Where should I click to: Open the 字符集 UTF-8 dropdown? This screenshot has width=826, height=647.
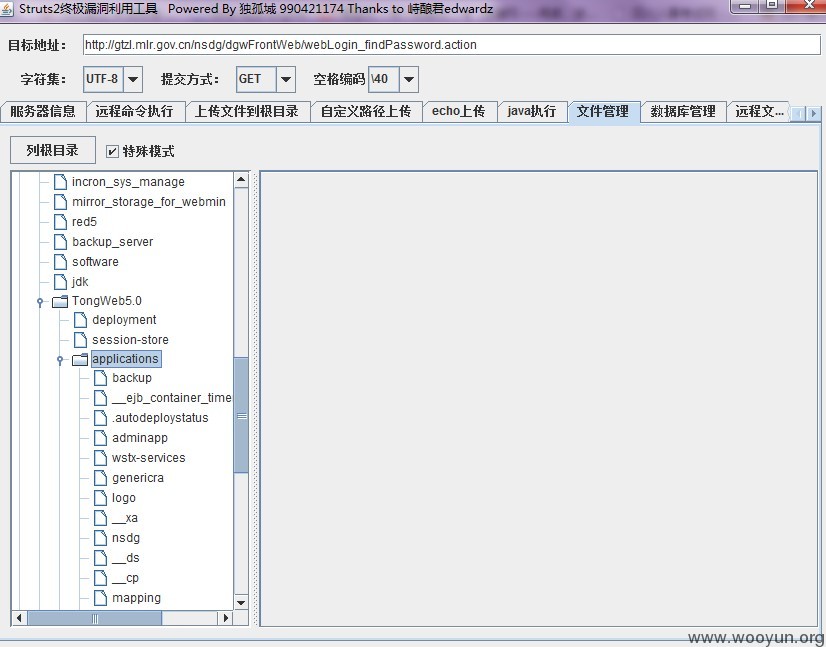click(133, 80)
